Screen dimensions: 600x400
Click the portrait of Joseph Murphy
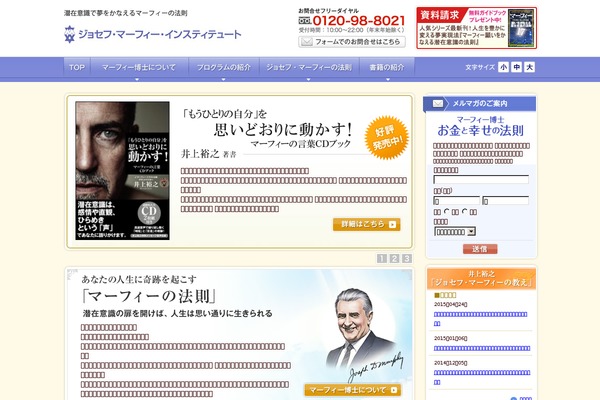click(x=360, y=329)
